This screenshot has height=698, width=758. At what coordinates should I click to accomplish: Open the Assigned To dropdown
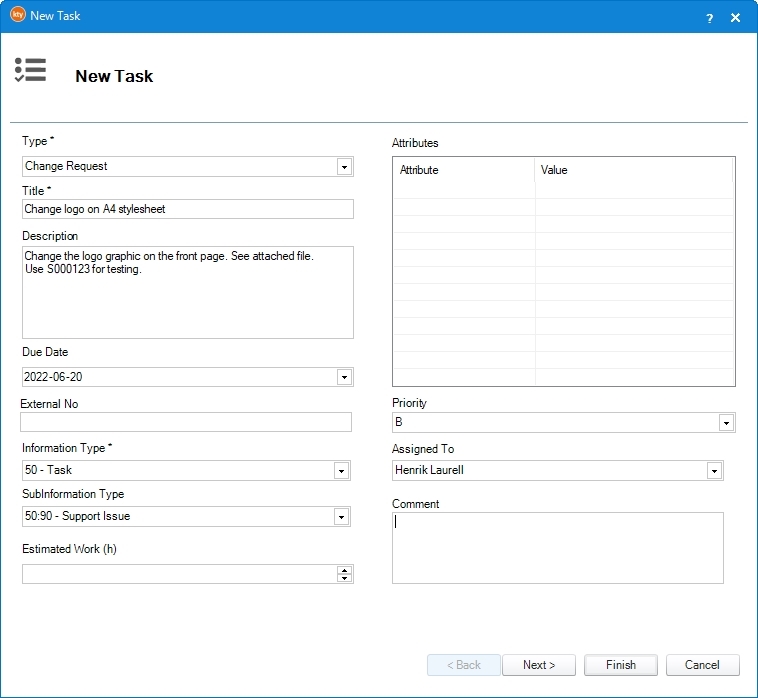pyautogui.click(x=714, y=470)
